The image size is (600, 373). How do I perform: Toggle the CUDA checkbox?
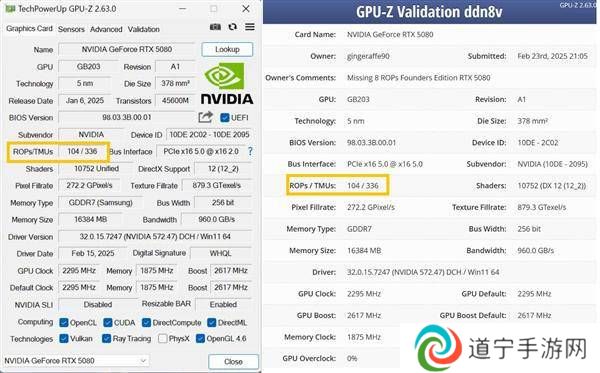(108, 323)
